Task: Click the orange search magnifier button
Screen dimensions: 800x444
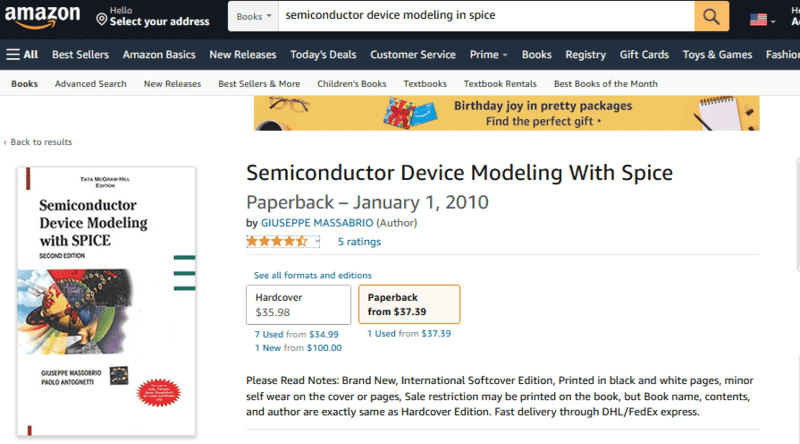Action: 711,17
